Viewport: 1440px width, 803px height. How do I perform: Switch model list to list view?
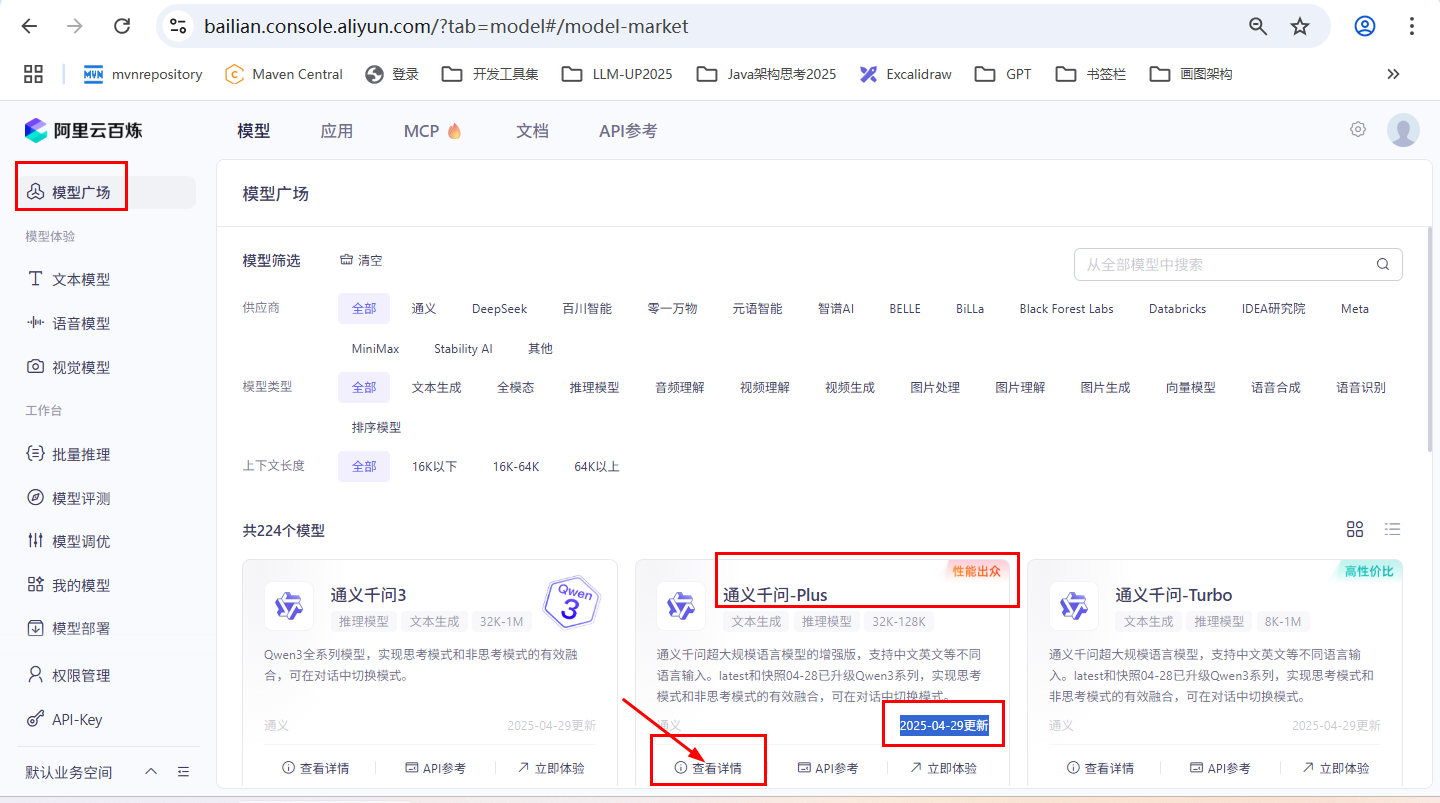(1392, 529)
